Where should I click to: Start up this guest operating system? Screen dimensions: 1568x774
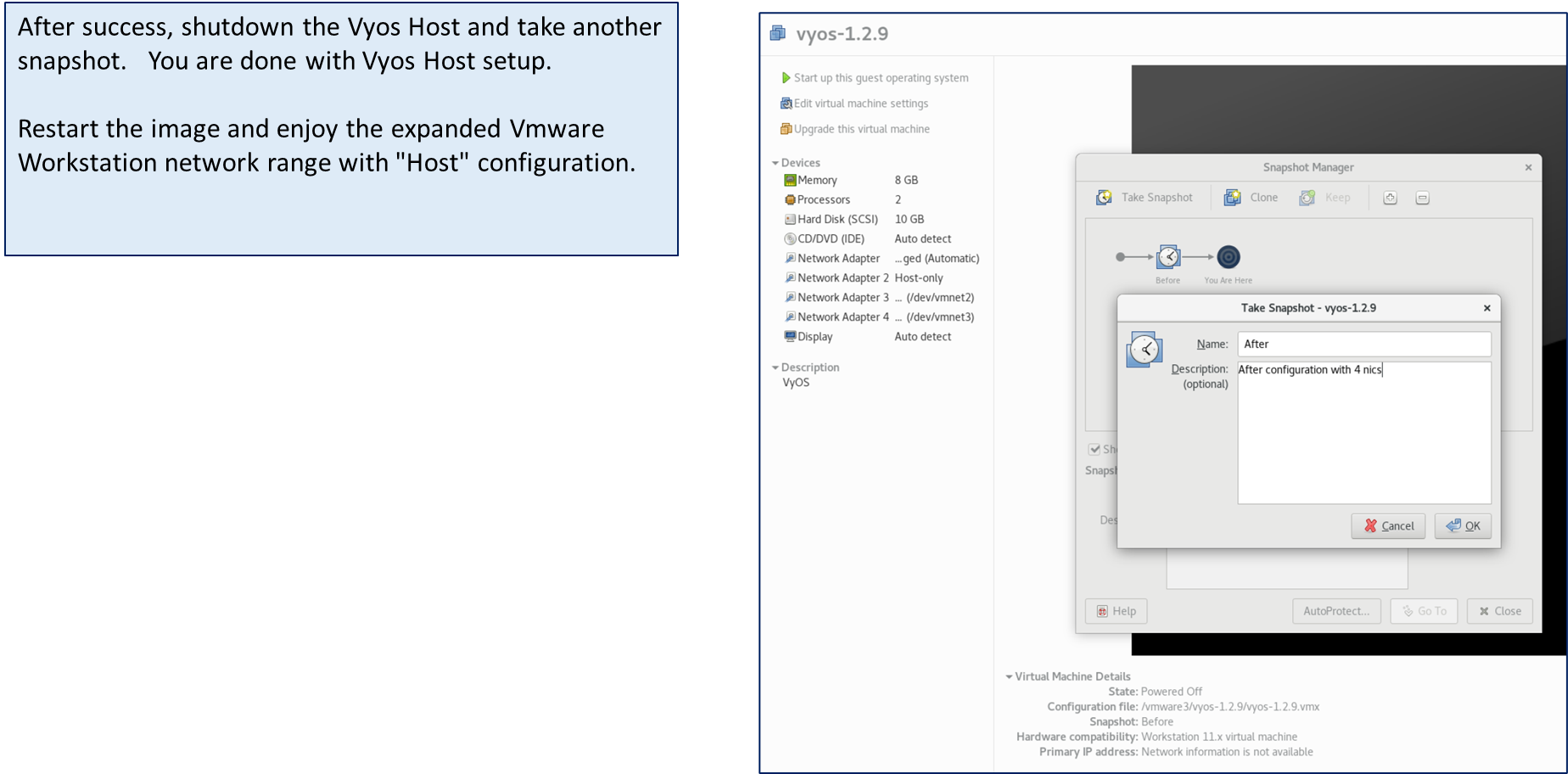click(x=880, y=78)
